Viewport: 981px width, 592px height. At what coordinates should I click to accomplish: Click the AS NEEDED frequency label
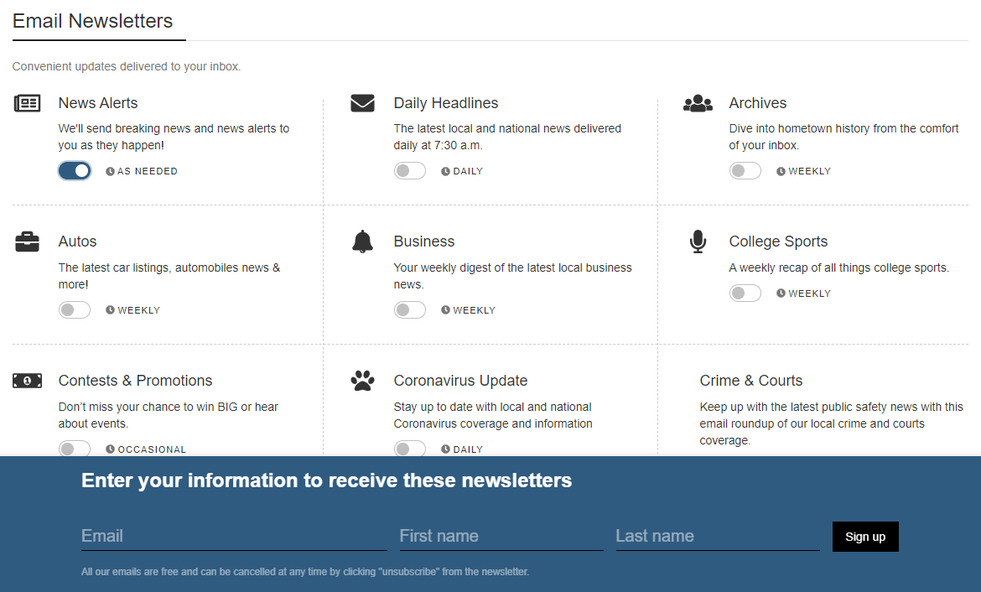[148, 171]
